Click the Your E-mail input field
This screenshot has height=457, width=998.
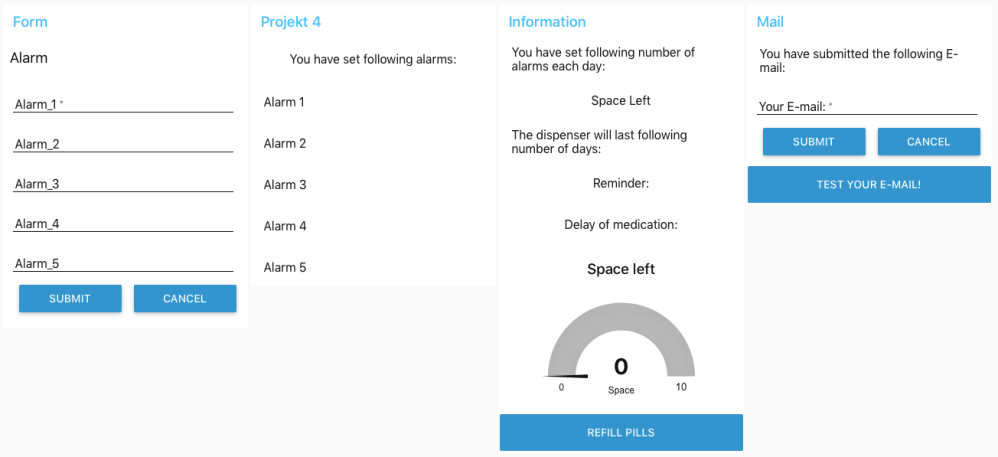pos(866,107)
